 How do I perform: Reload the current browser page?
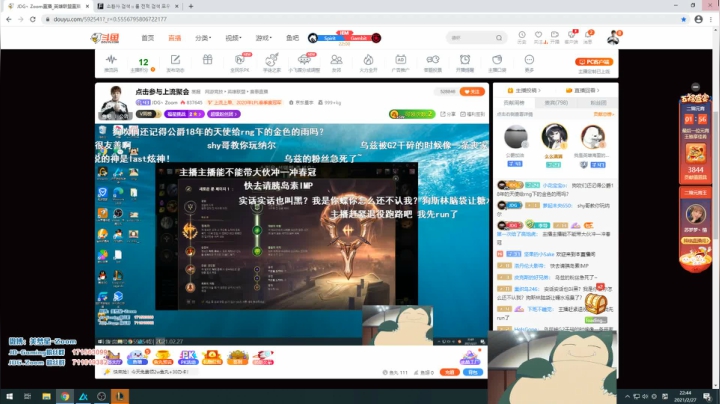tap(33, 19)
